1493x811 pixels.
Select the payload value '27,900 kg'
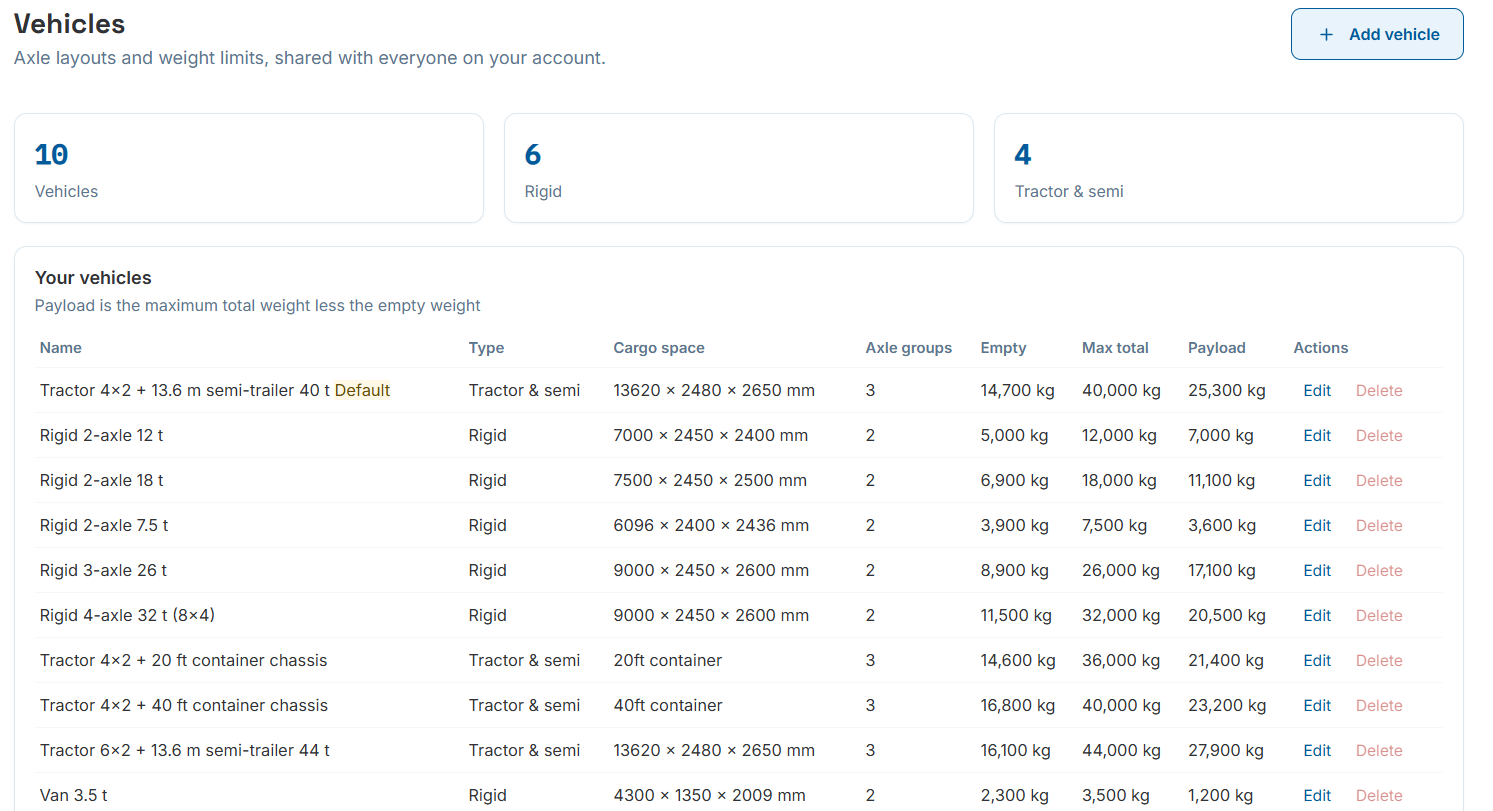point(1227,751)
